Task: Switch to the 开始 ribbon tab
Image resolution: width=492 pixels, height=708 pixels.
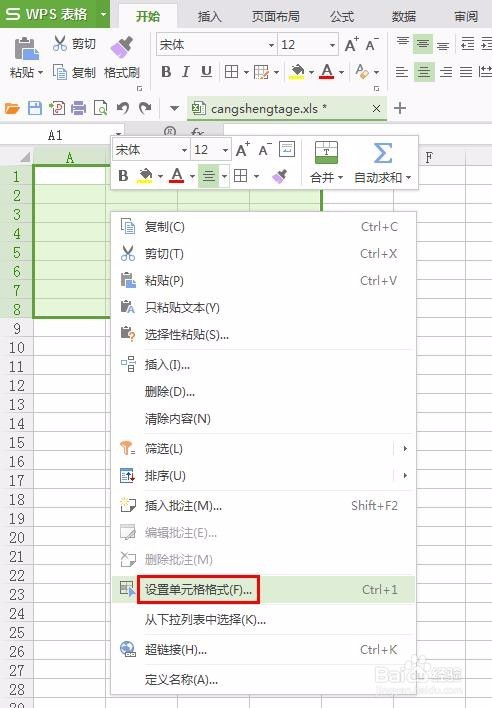Action: coord(148,16)
